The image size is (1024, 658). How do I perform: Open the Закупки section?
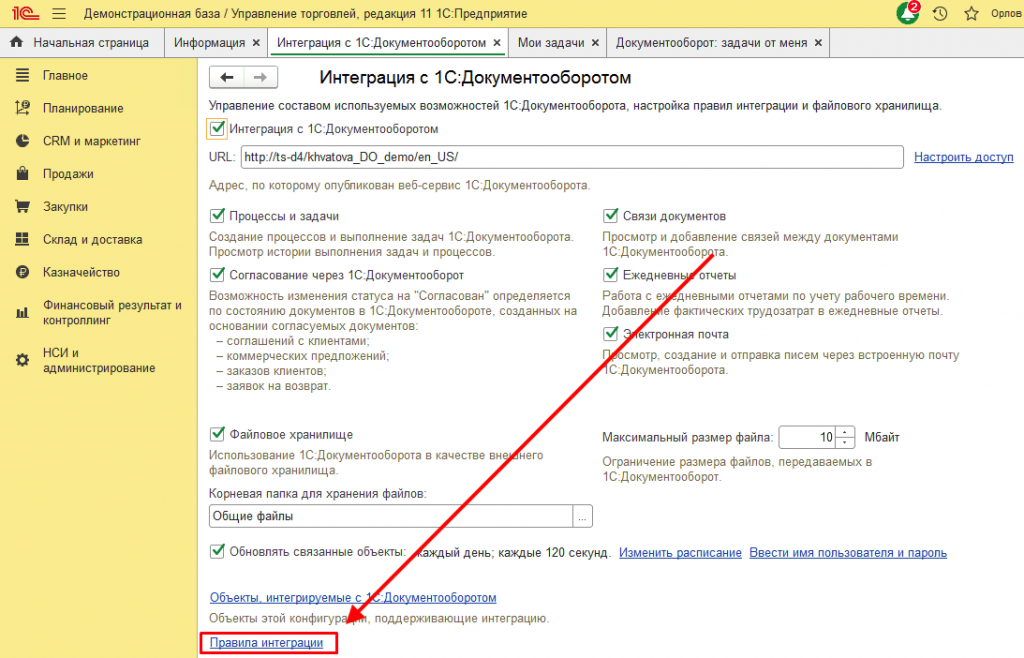tap(65, 206)
